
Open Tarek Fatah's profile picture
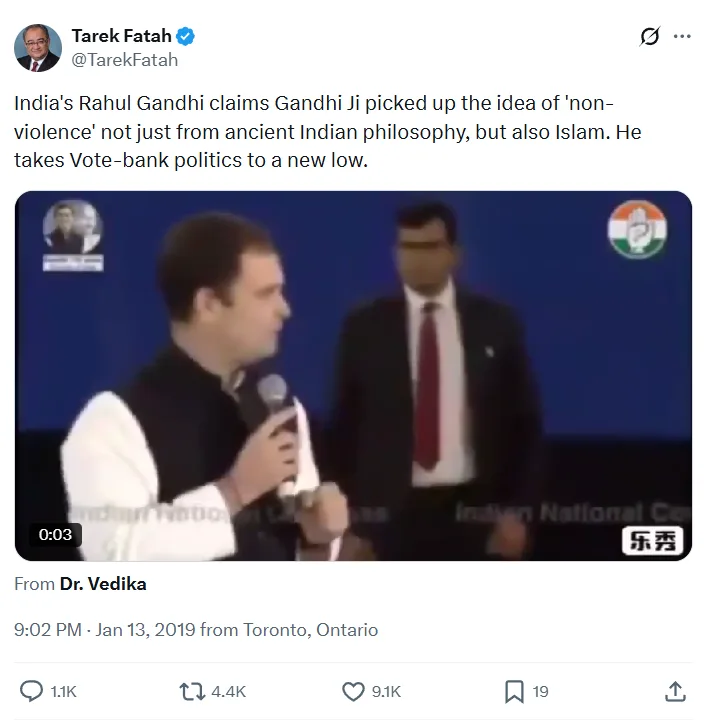pos(38,48)
